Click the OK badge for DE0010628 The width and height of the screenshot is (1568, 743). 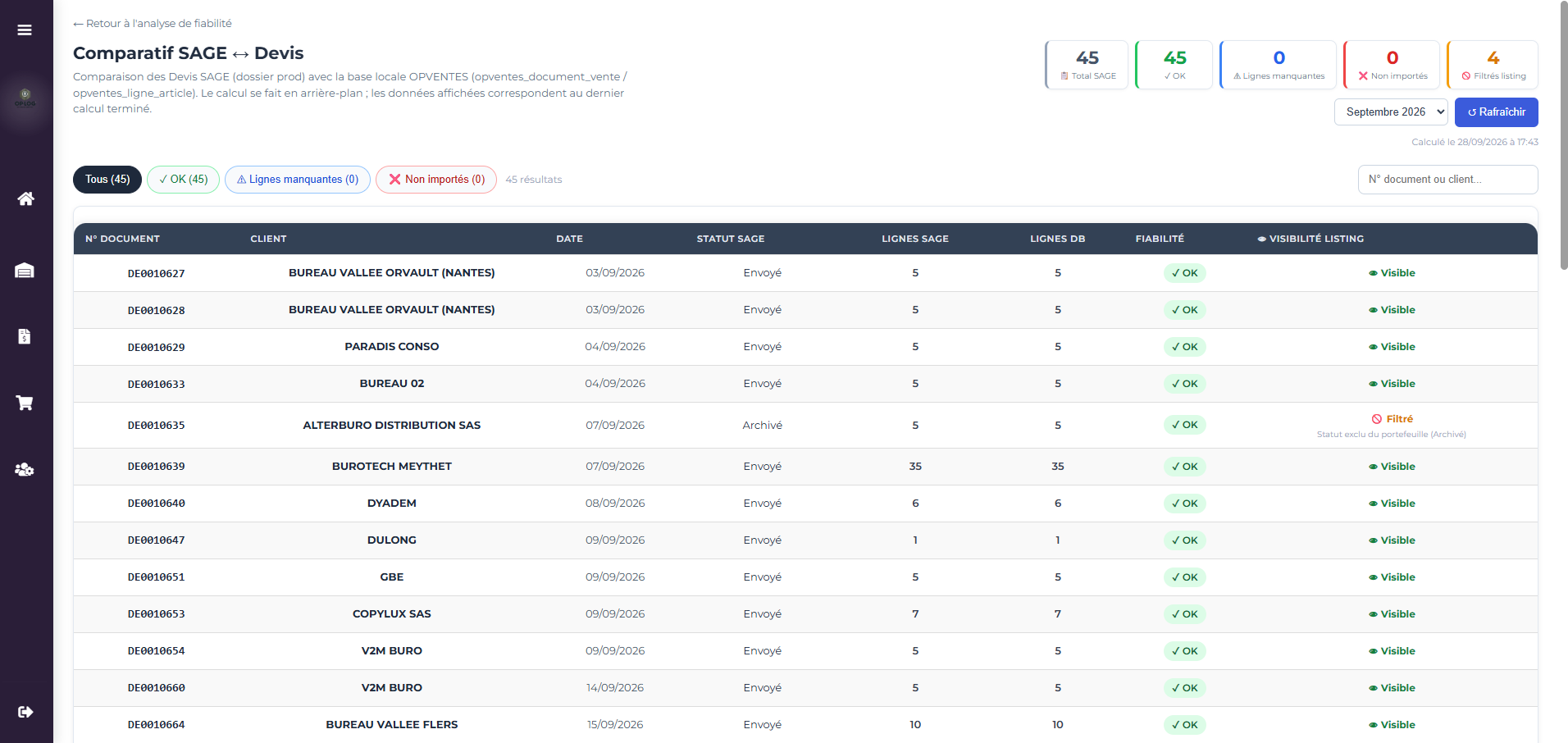[x=1184, y=310]
